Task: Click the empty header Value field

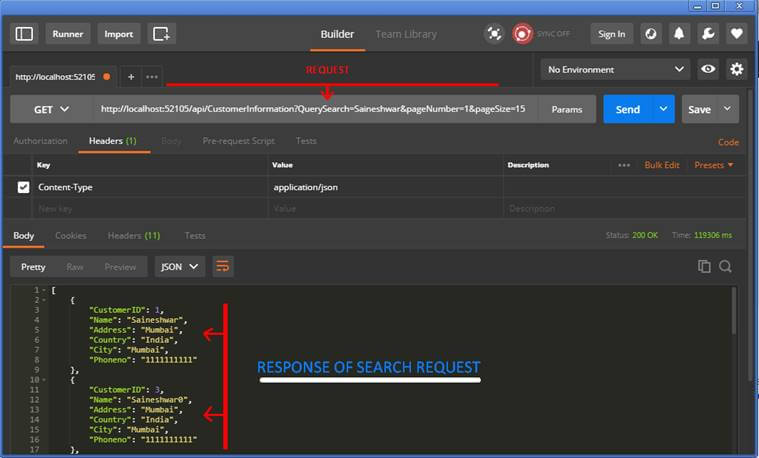Action: point(385,209)
